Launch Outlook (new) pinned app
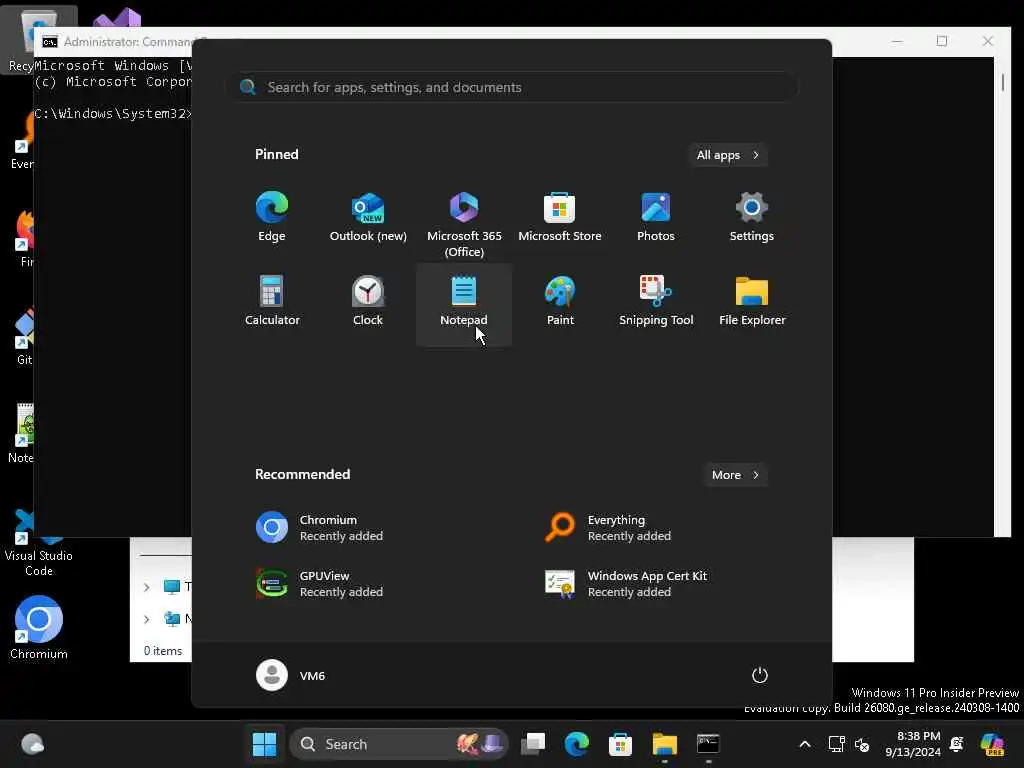Image resolution: width=1024 pixels, height=768 pixels. 368,217
